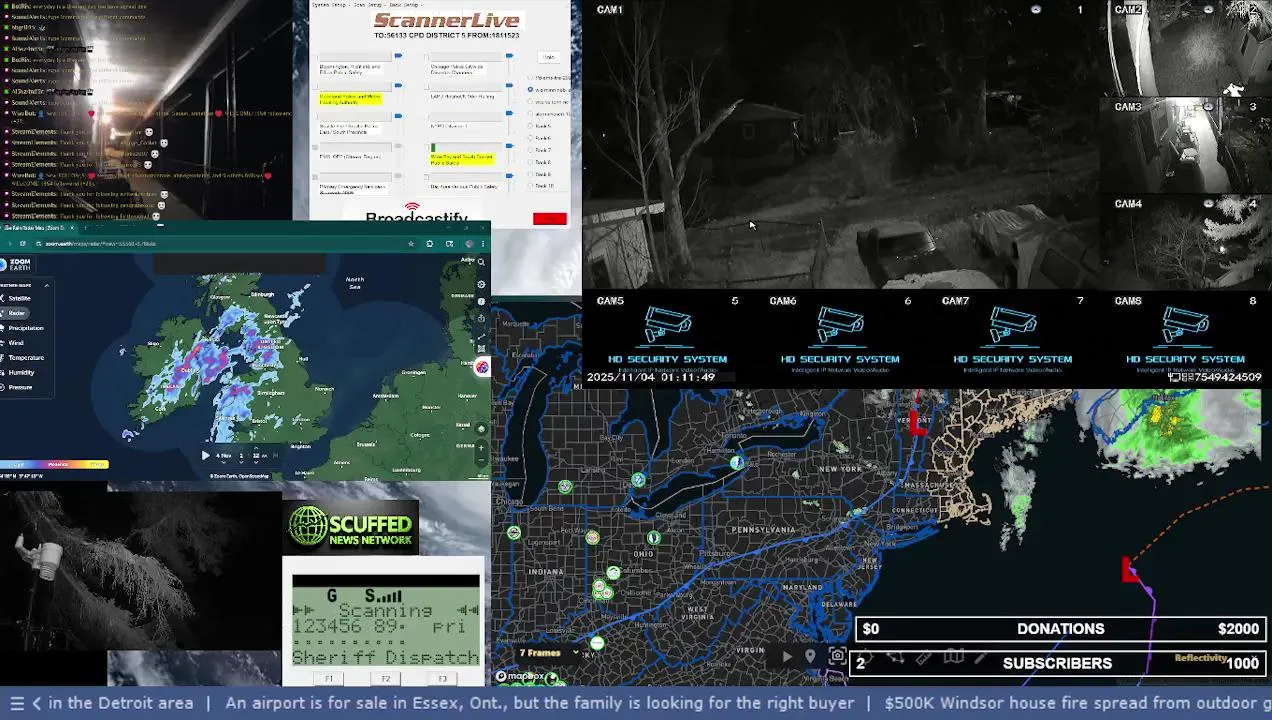Click Zoom Earth share icon

[x=481, y=317]
